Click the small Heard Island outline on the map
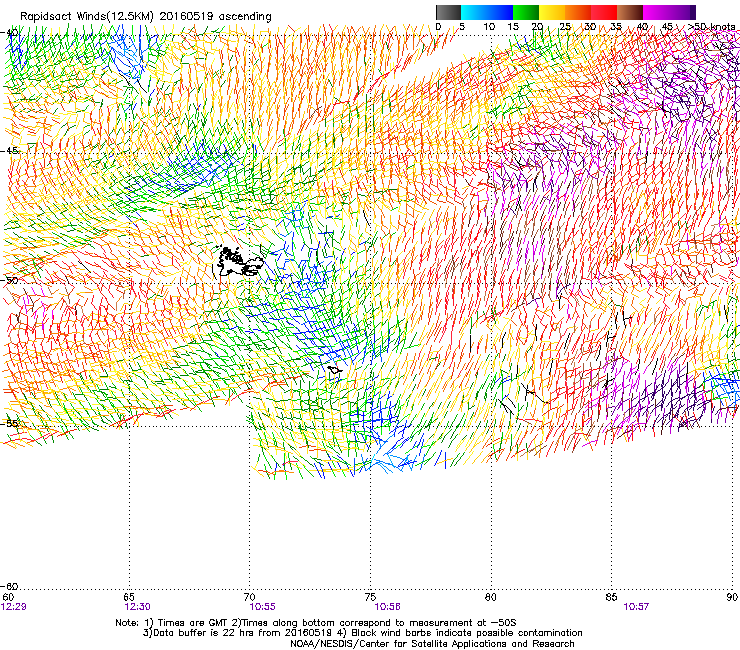This screenshot has height=650, width=740. coord(335,370)
